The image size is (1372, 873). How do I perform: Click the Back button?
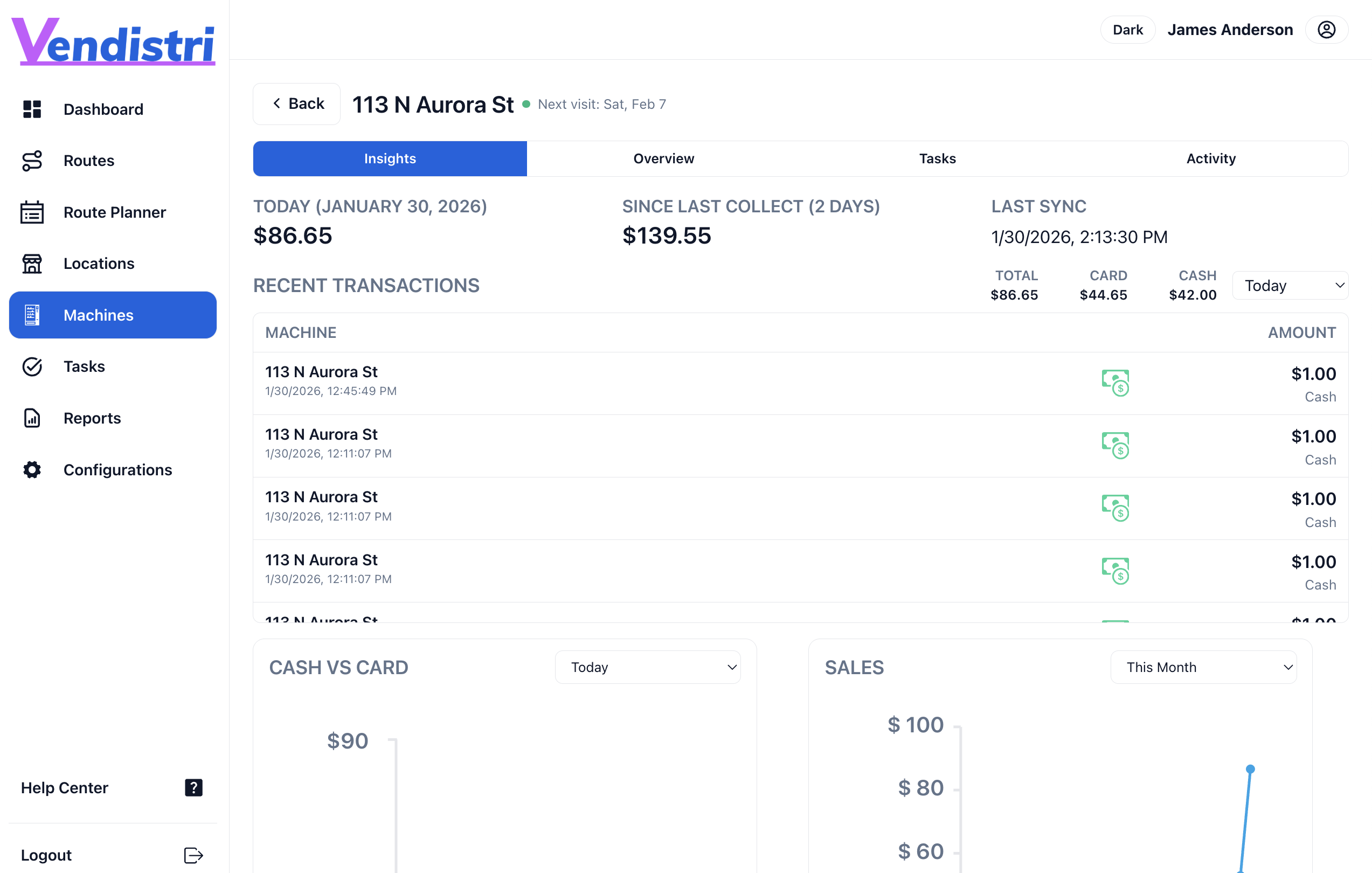click(296, 103)
